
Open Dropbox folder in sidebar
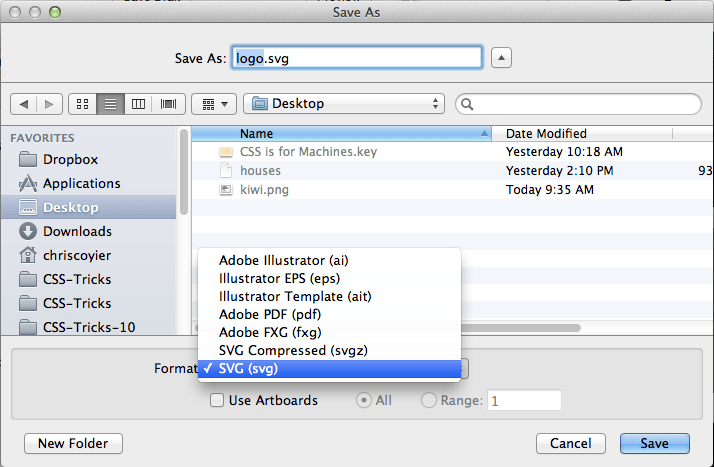70,159
